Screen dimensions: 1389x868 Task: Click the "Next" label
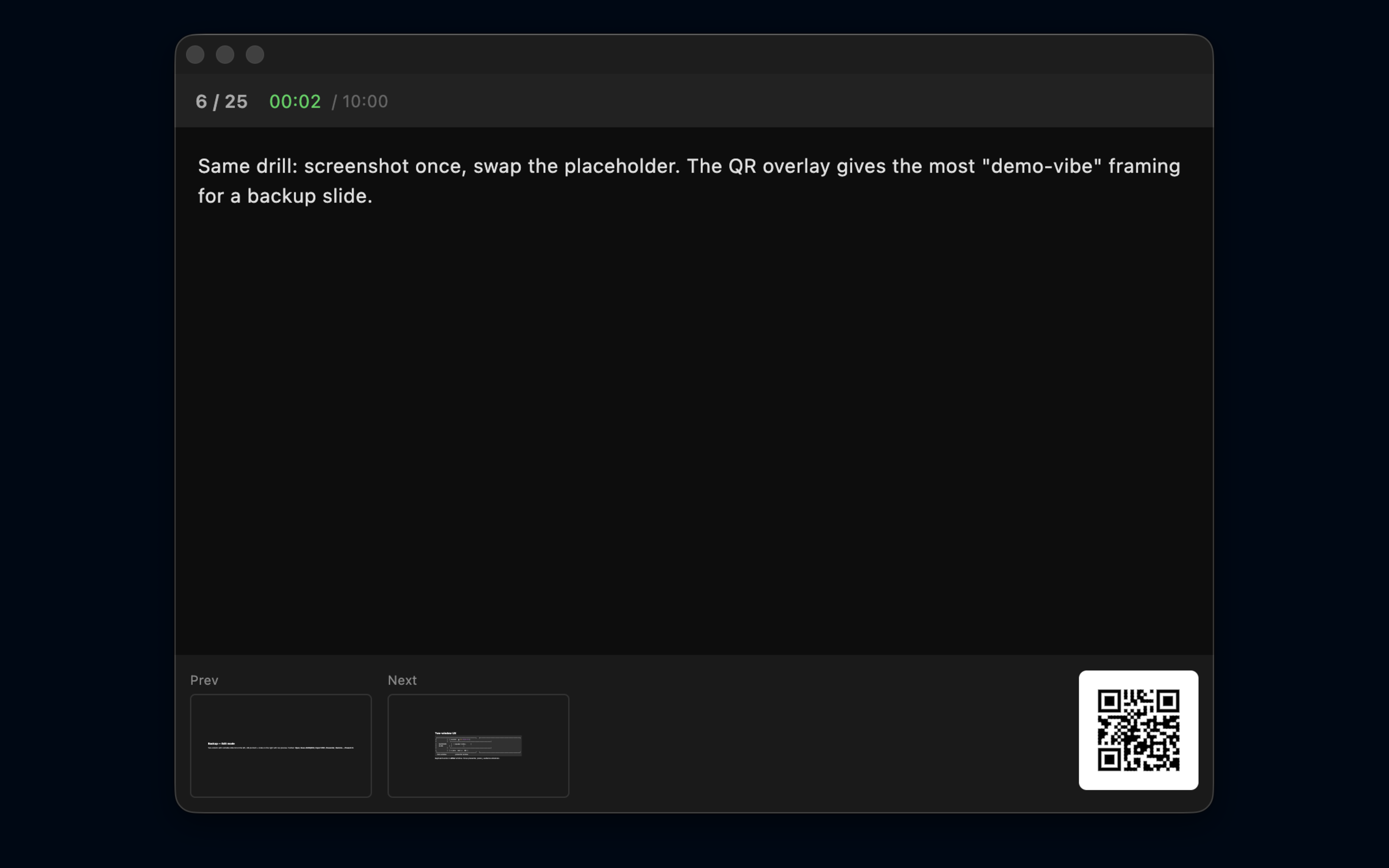tap(402, 680)
